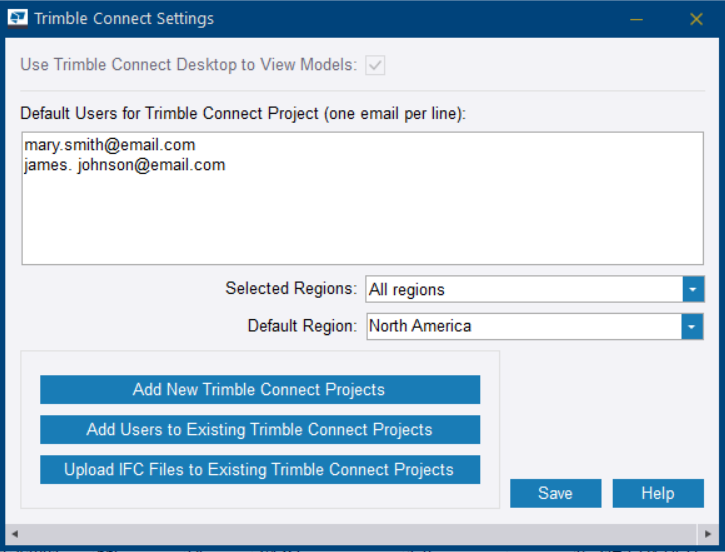Screen dimensions: 725x552
Task: Expand the Selected Regions dropdown arrow
Action: (x=693, y=290)
